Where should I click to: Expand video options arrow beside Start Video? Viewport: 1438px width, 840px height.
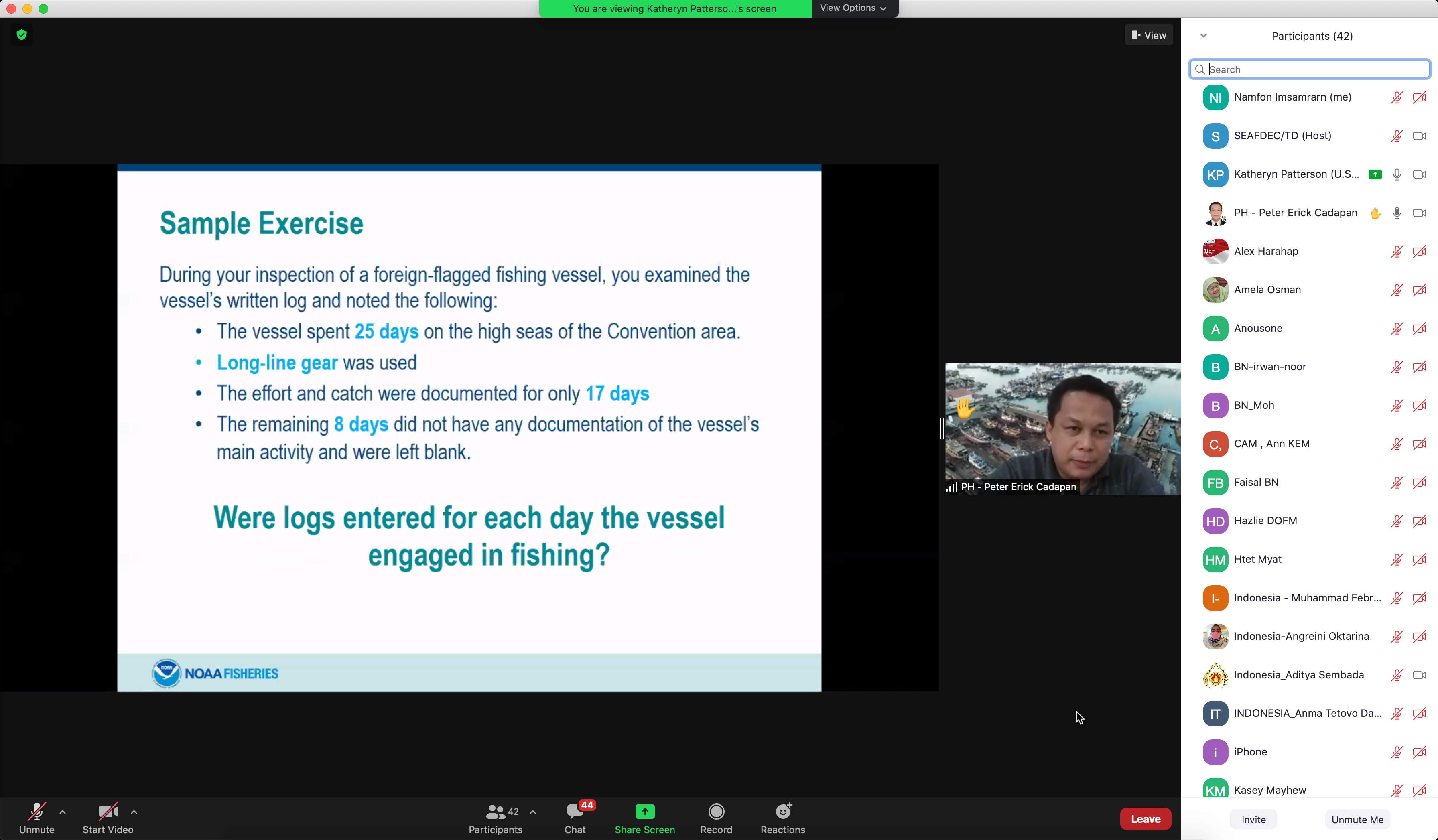134,812
